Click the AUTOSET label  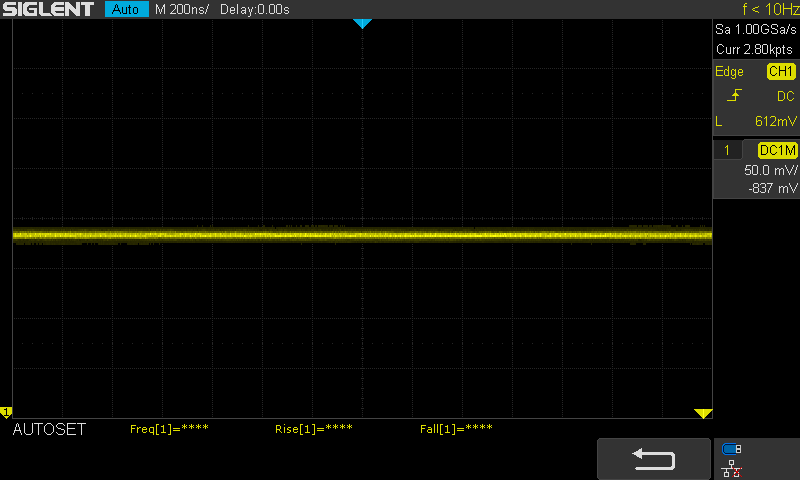tap(49, 429)
